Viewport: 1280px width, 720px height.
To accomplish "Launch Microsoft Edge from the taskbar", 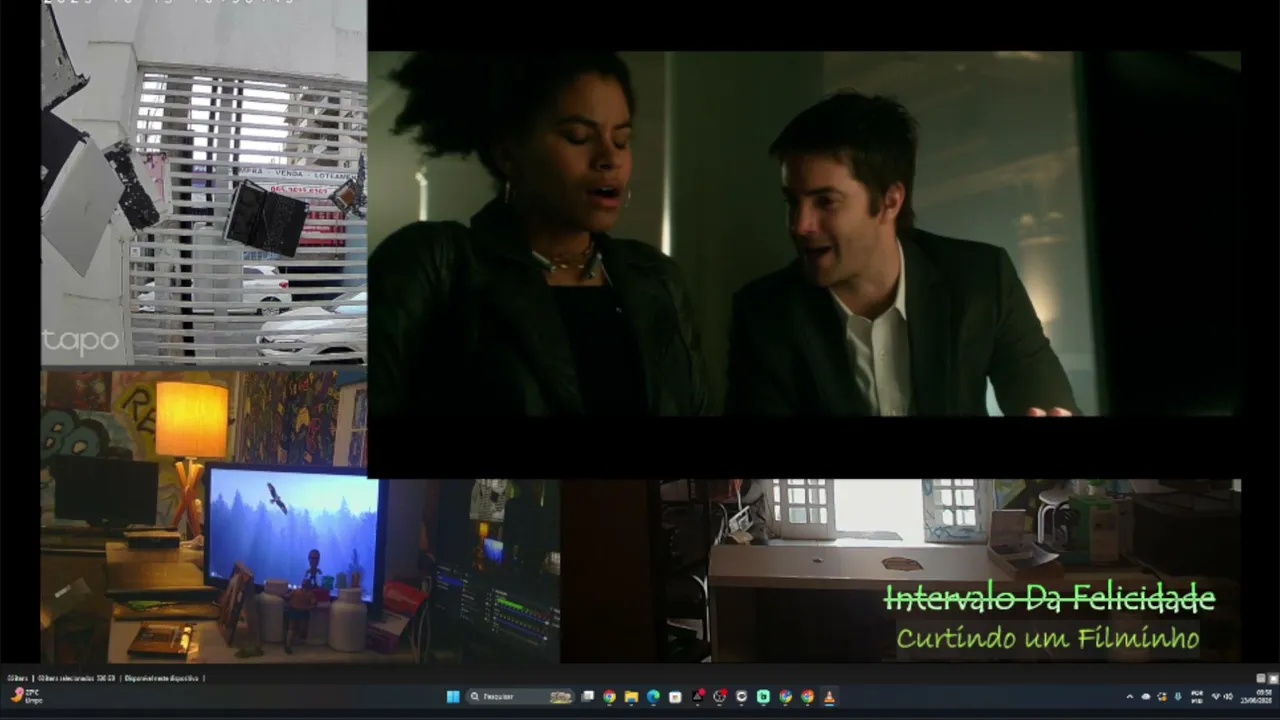I will coord(653,697).
